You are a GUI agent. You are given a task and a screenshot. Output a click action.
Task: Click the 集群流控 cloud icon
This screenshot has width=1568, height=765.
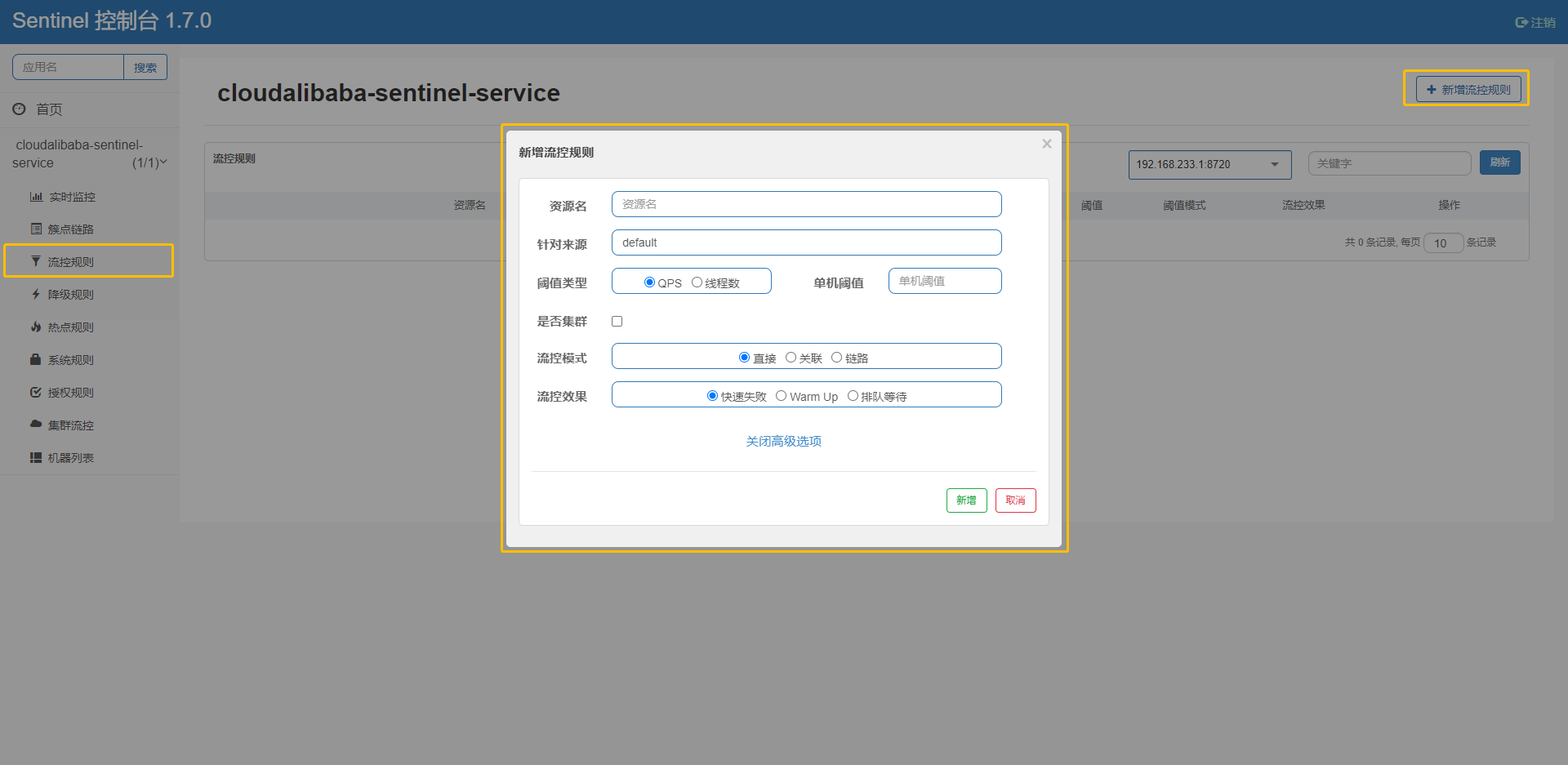coord(36,425)
